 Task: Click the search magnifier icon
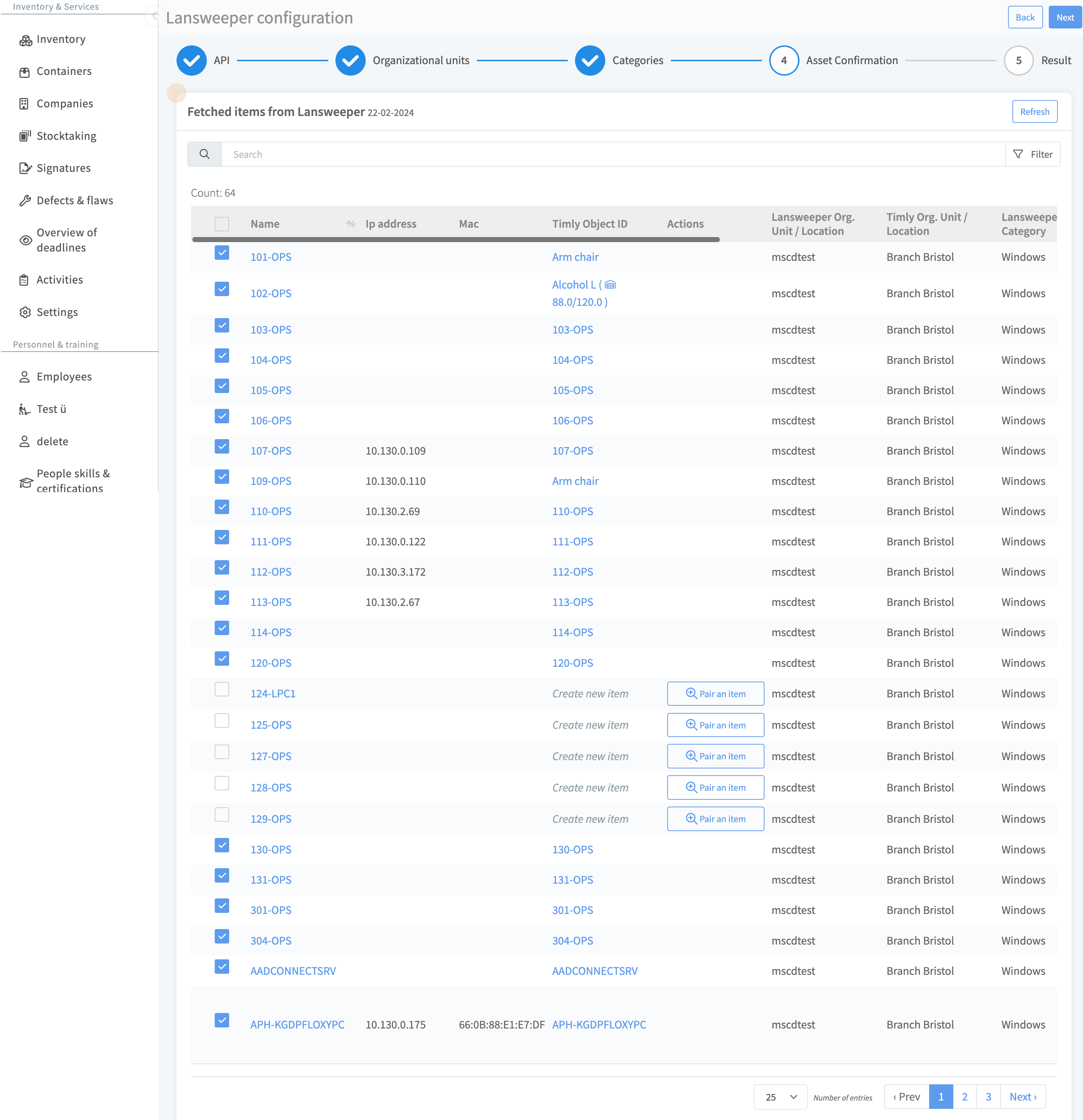pos(205,154)
